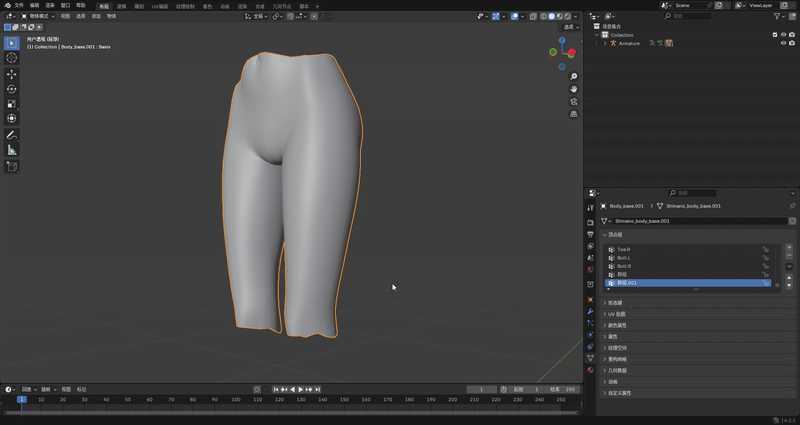Click the current frame marker on timeline
800x425 pixels.
21,399
